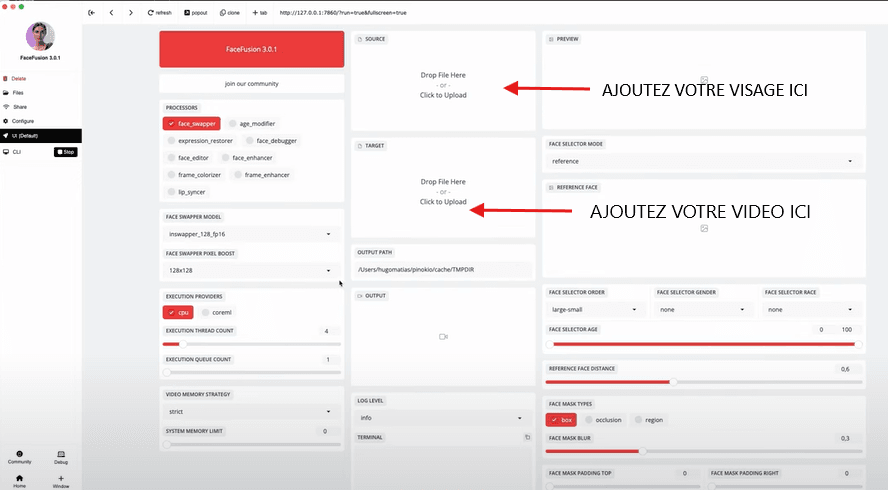The width and height of the screenshot is (888, 490).
Task: Open Face Selector Gender dropdown
Action: coord(702,309)
